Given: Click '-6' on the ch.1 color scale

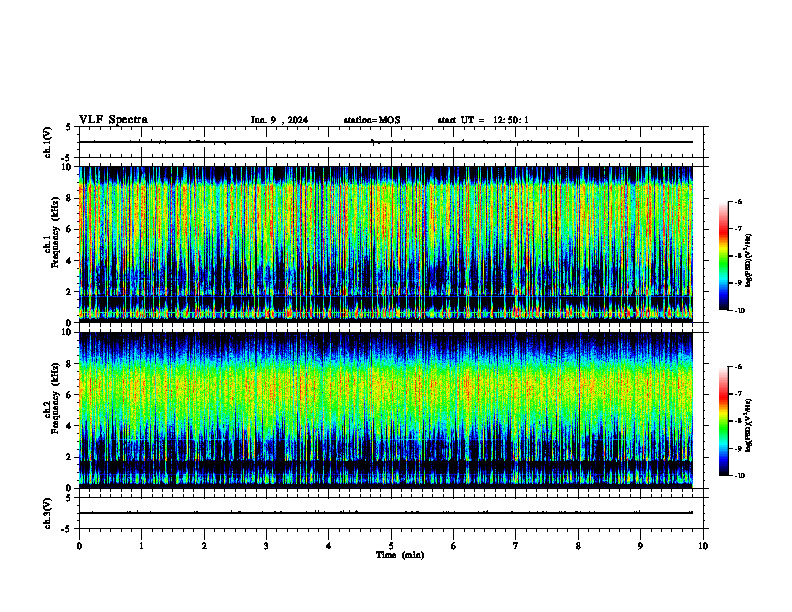Looking at the screenshot, I should [738, 202].
